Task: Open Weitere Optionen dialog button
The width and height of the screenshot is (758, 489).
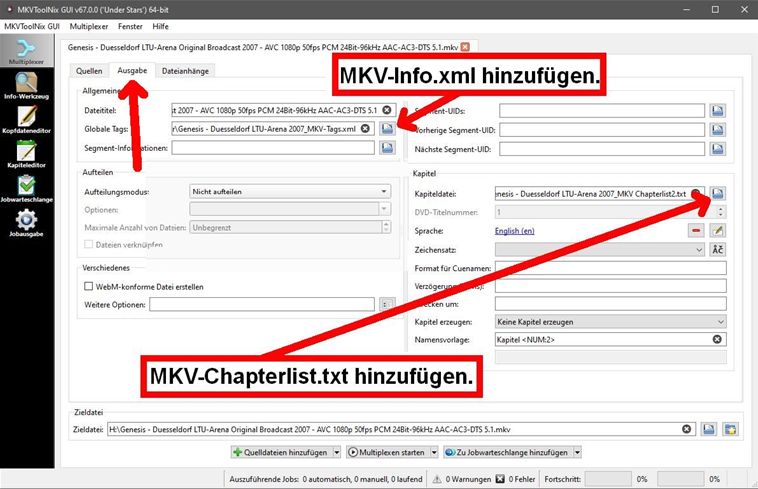Action: 387,304
